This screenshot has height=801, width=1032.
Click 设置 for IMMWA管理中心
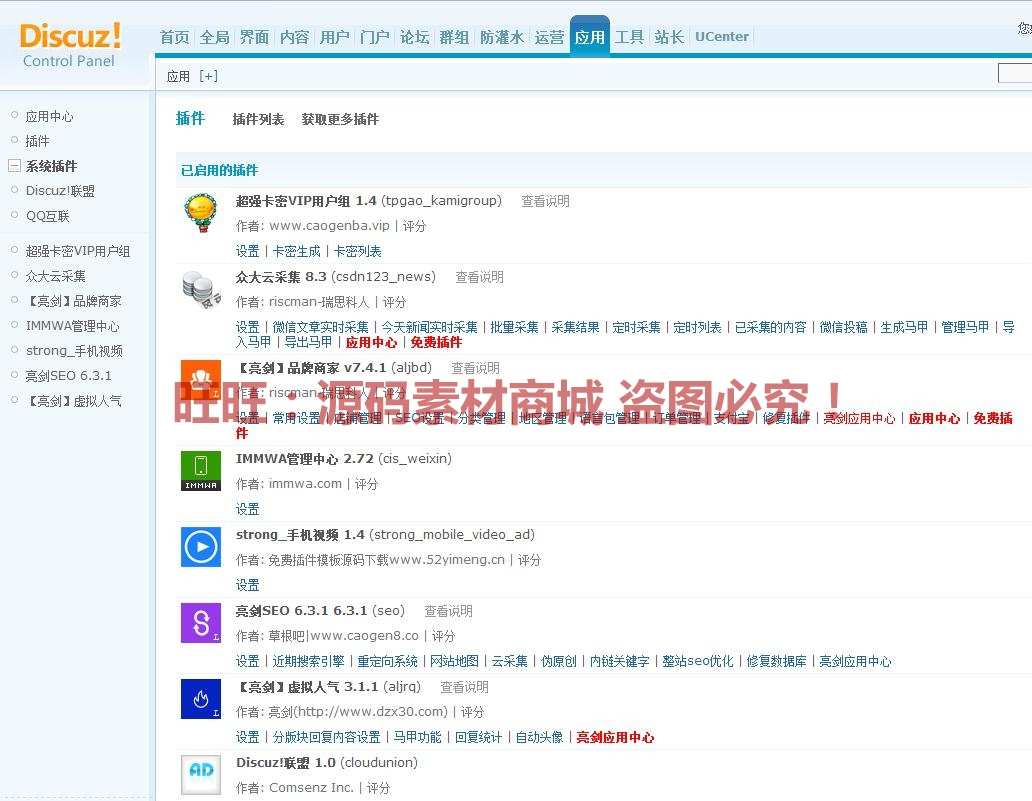coord(247,509)
